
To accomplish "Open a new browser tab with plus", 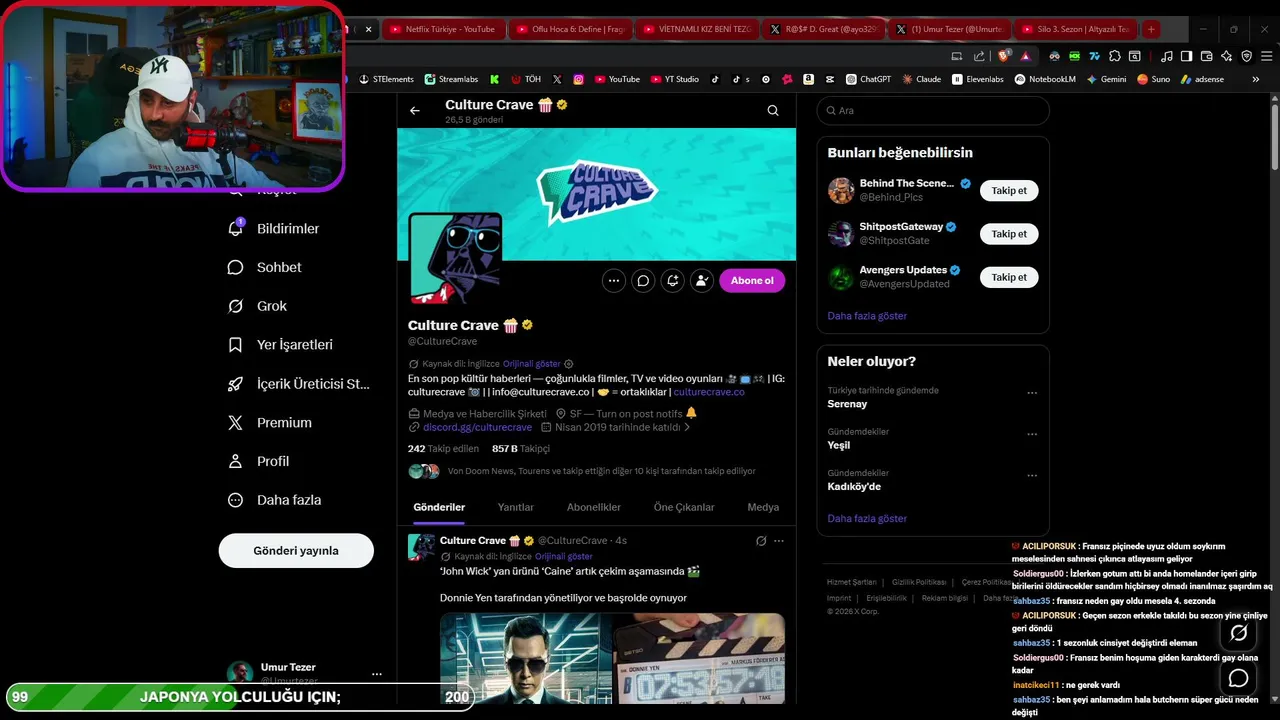I will point(1151,29).
